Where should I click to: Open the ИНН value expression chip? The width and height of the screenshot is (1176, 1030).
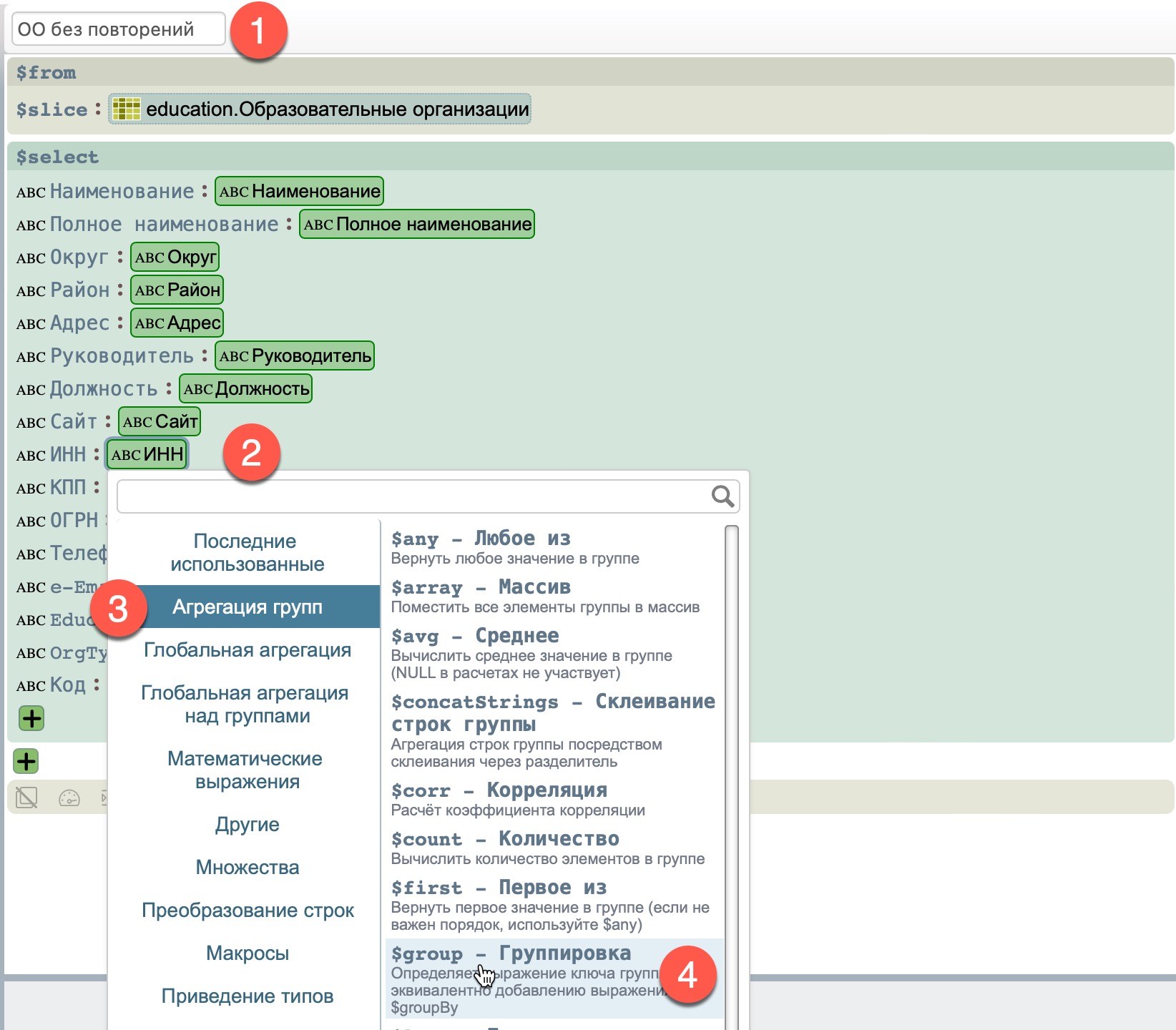click(147, 454)
